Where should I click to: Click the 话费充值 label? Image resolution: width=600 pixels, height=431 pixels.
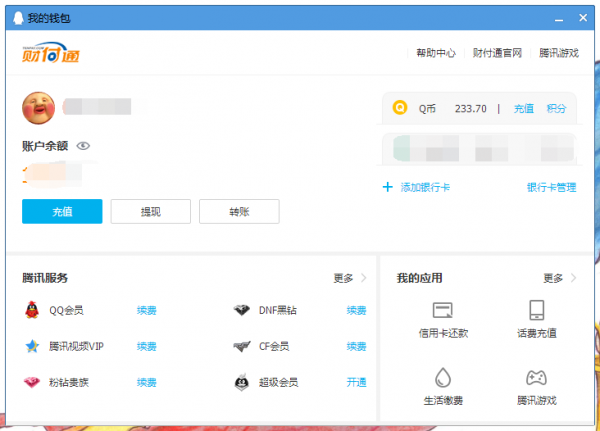tap(536, 333)
